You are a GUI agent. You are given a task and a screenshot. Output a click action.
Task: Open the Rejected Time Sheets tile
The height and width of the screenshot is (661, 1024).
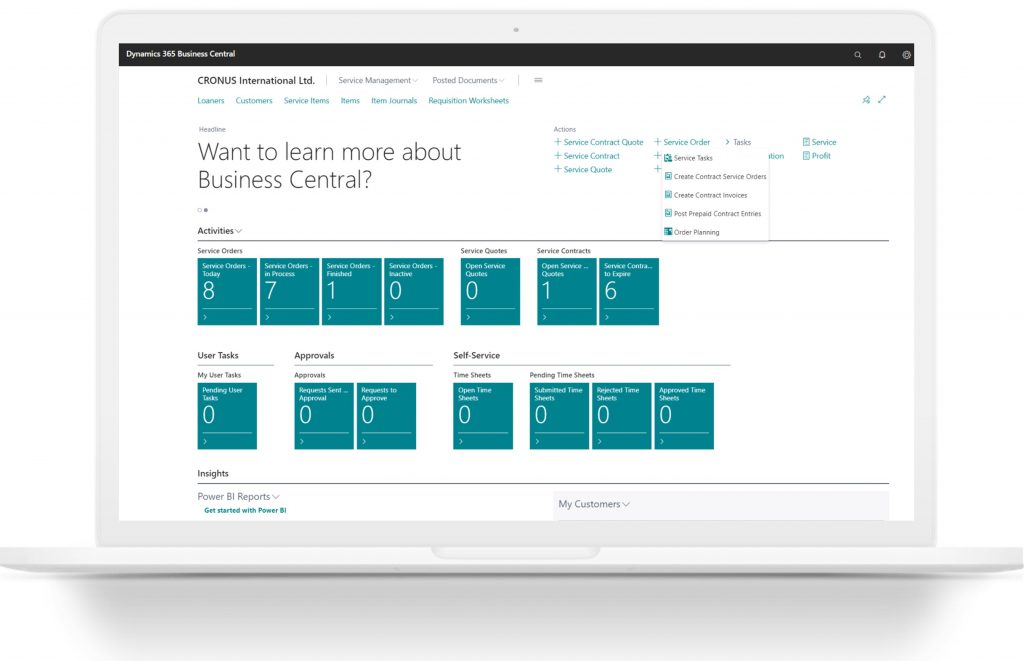point(622,416)
